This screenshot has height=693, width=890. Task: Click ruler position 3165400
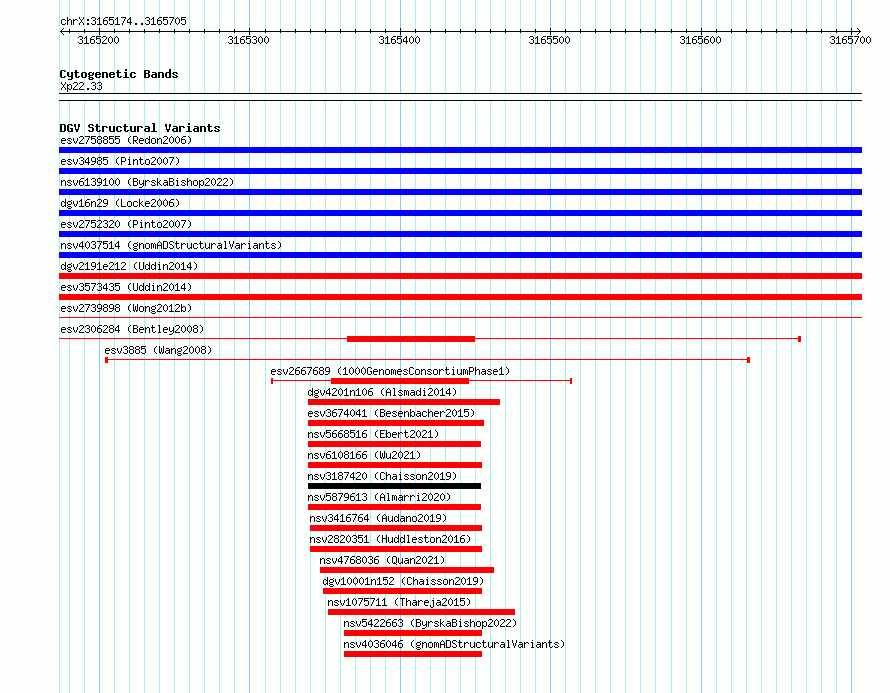coord(399,40)
